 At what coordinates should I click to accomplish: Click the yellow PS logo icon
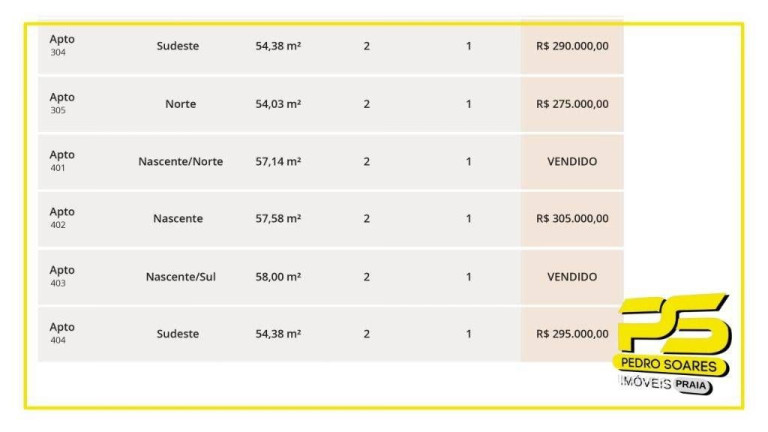pyautogui.click(x=675, y=324)
